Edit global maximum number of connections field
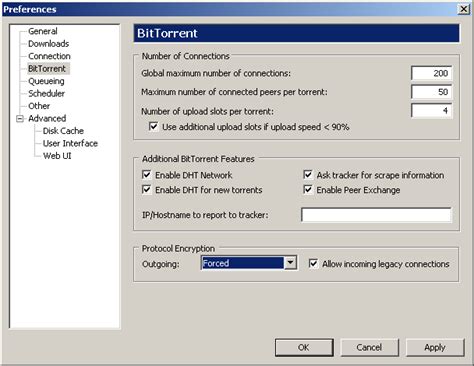The width and height of the screenshot is (474, 366). tap(431, 73)
